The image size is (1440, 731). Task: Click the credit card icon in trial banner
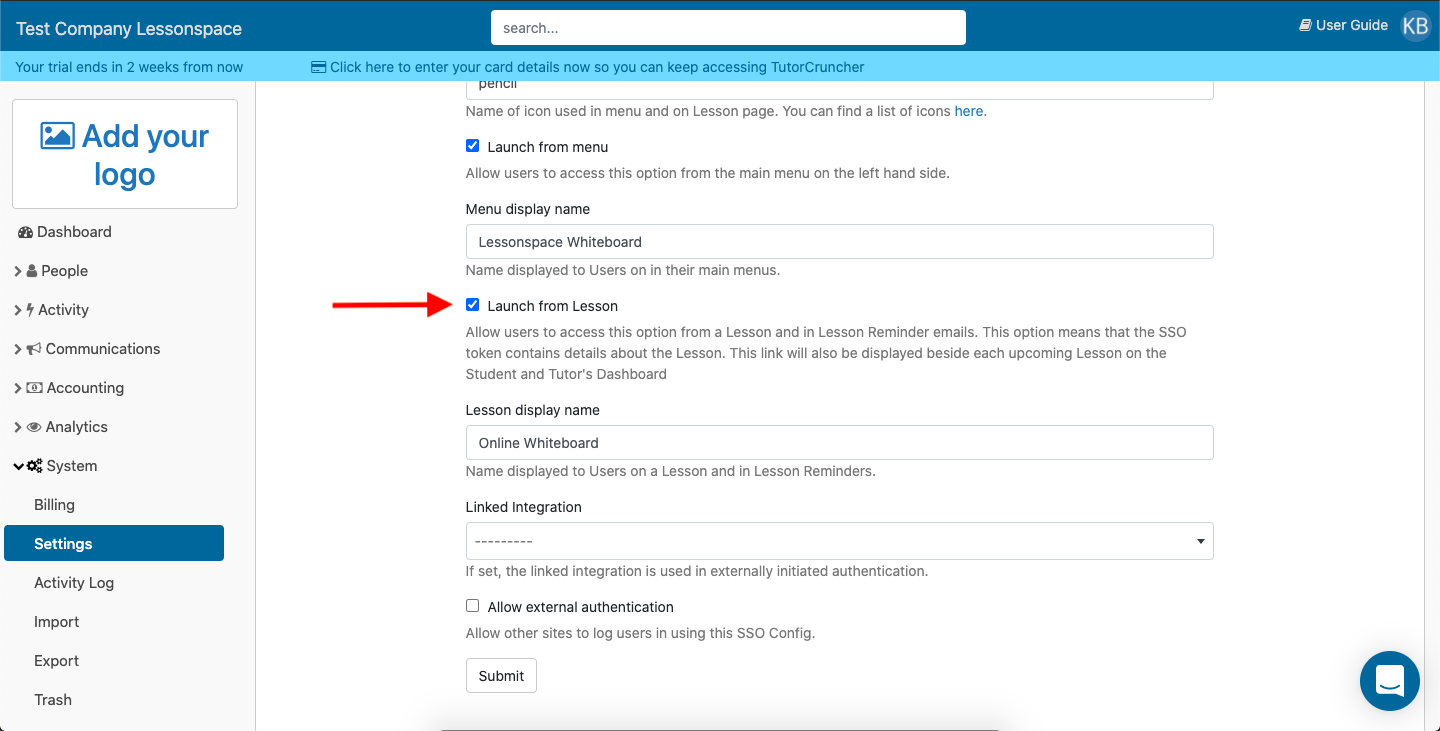point(319,67)
